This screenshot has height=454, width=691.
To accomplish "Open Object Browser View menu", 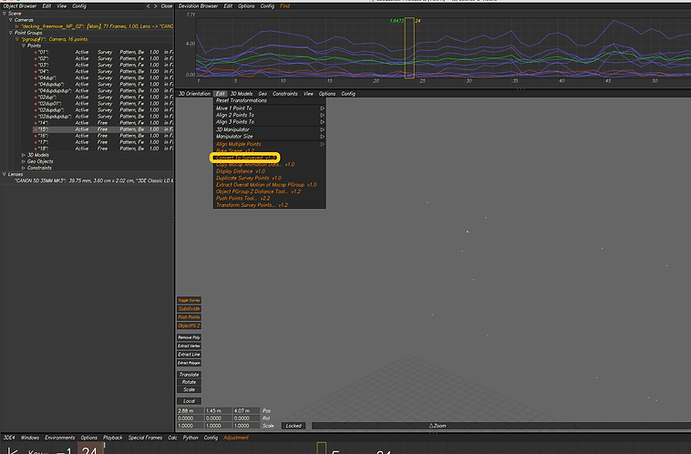I will point(61,6).
